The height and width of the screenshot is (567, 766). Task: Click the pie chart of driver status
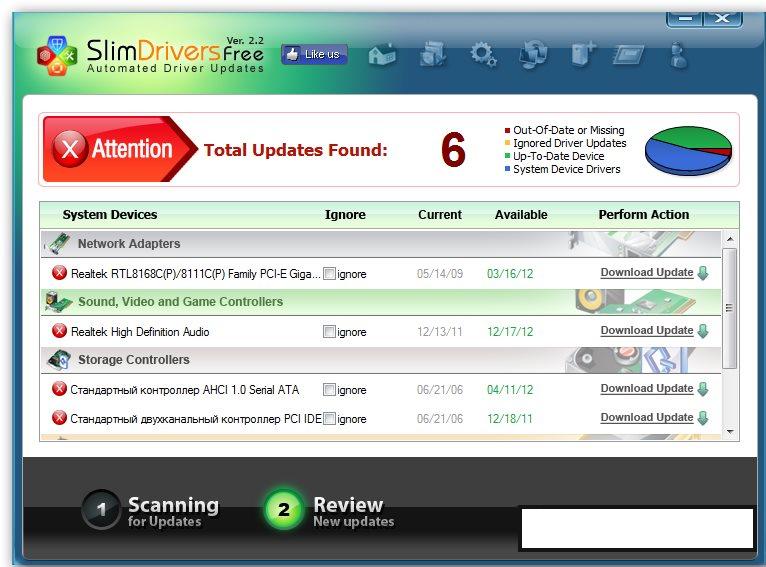click(x=688, y=150)
